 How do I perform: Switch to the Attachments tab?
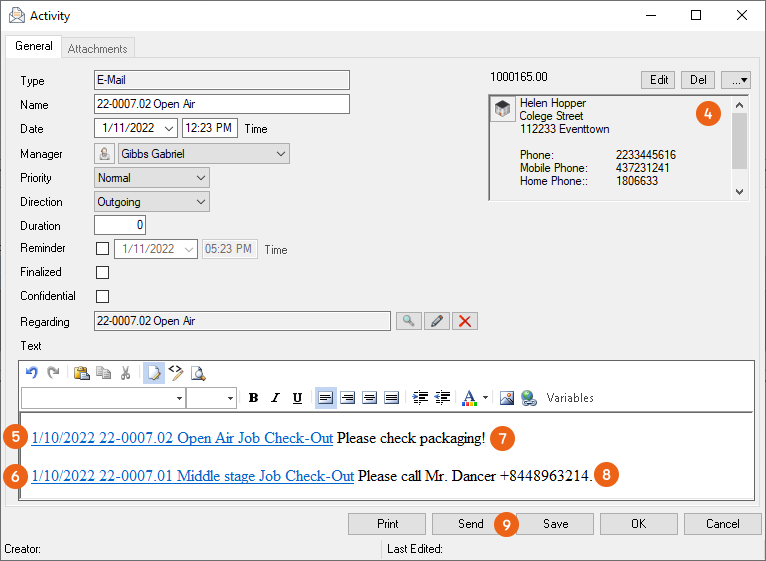coord(97,48)
